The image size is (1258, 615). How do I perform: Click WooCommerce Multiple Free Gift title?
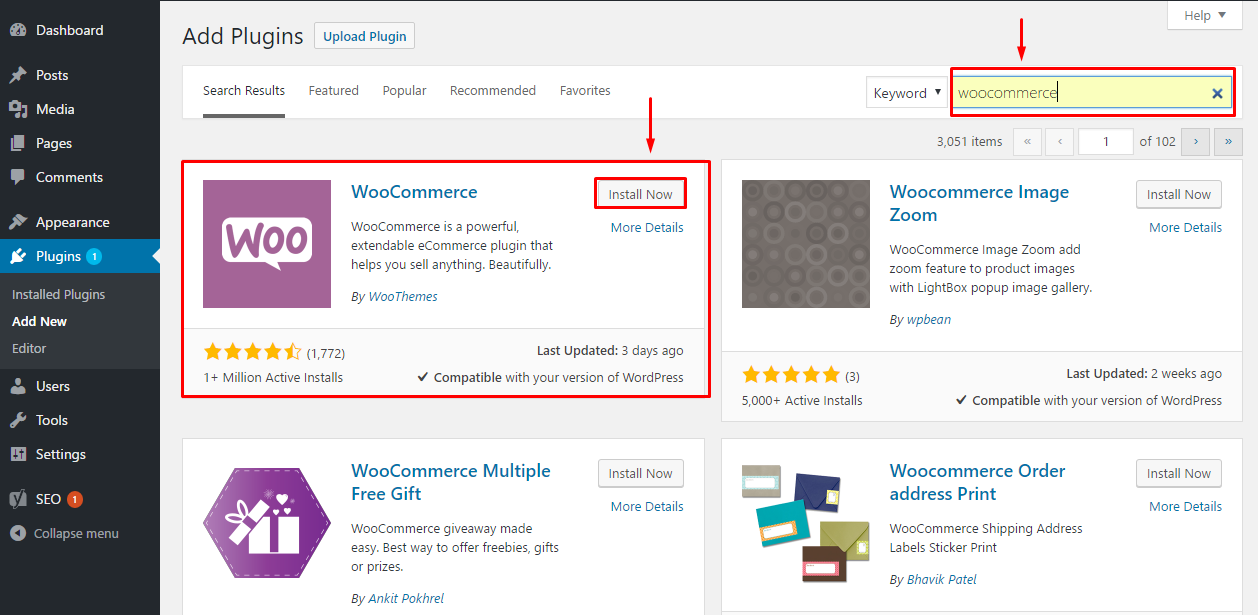(x=451, y=482)
